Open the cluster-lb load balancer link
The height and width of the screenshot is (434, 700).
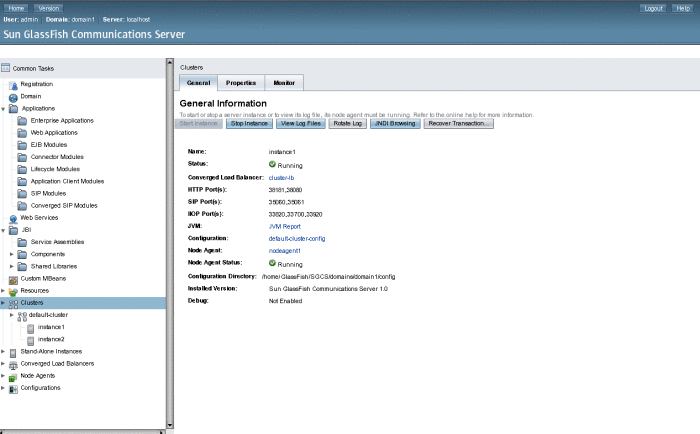pyautogui.click(x=281, y=178)
